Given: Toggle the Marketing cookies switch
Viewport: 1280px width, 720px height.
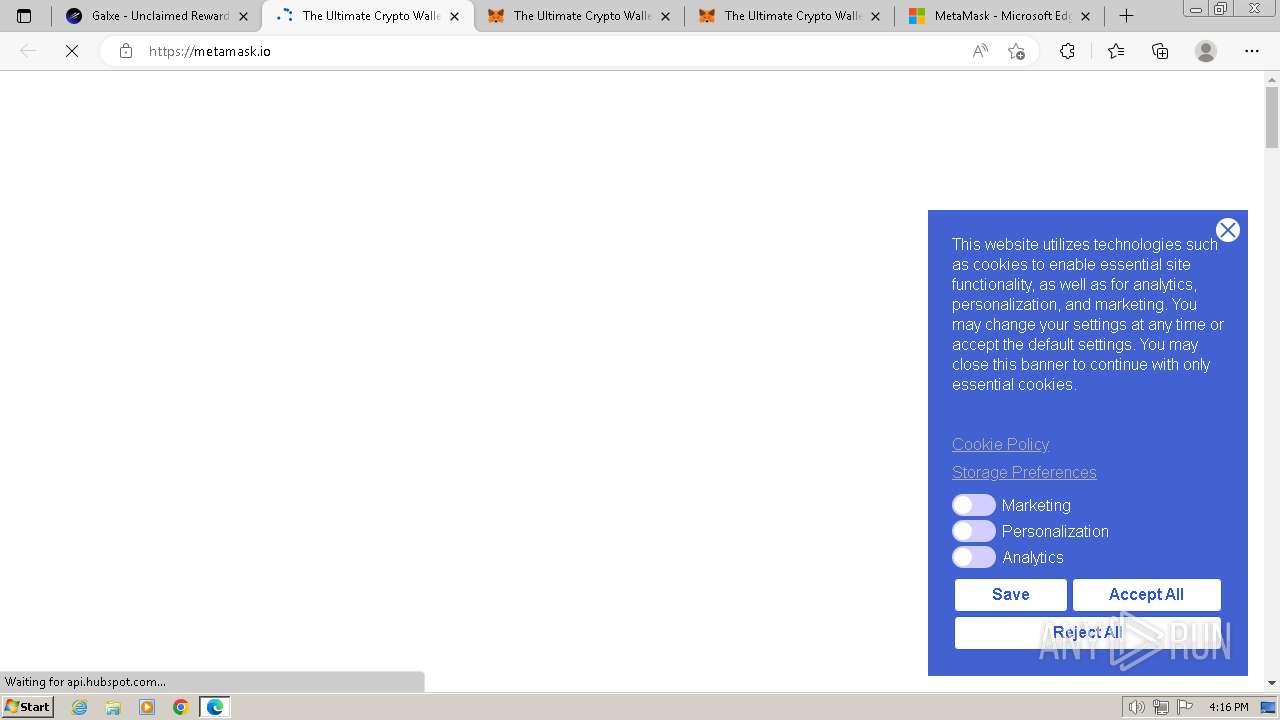Looking at the screenshot, I should point(974,505).
